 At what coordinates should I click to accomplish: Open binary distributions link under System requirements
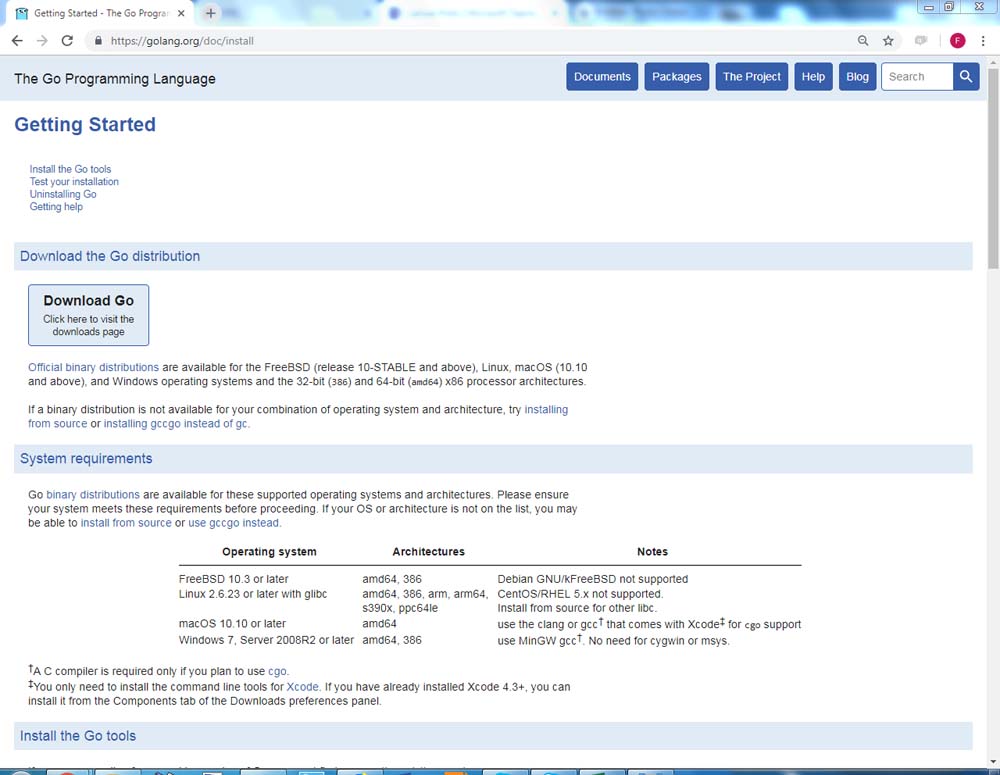coord(93,494)
